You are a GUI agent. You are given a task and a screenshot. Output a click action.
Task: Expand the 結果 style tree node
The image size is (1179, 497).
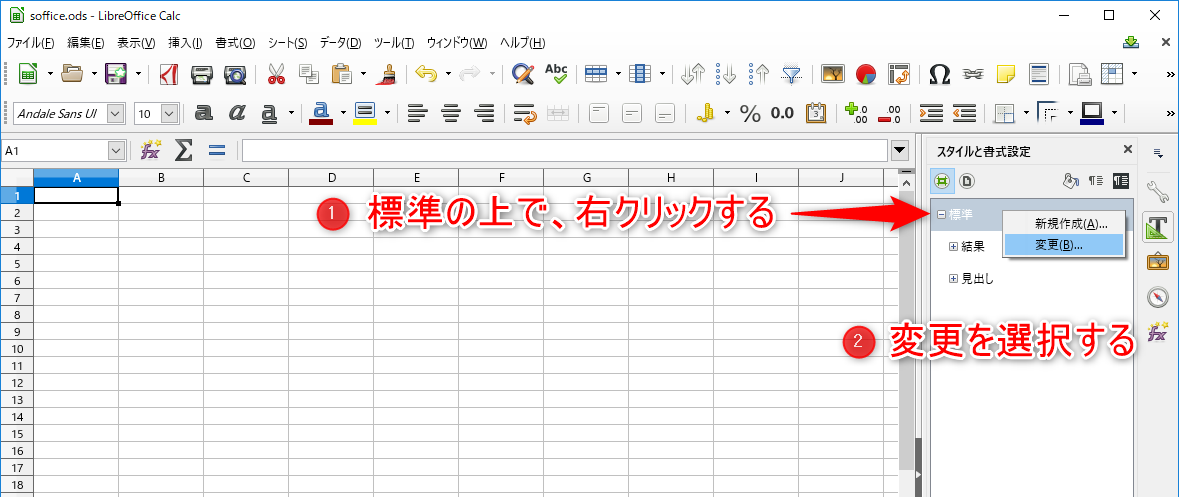click(953, 246)
